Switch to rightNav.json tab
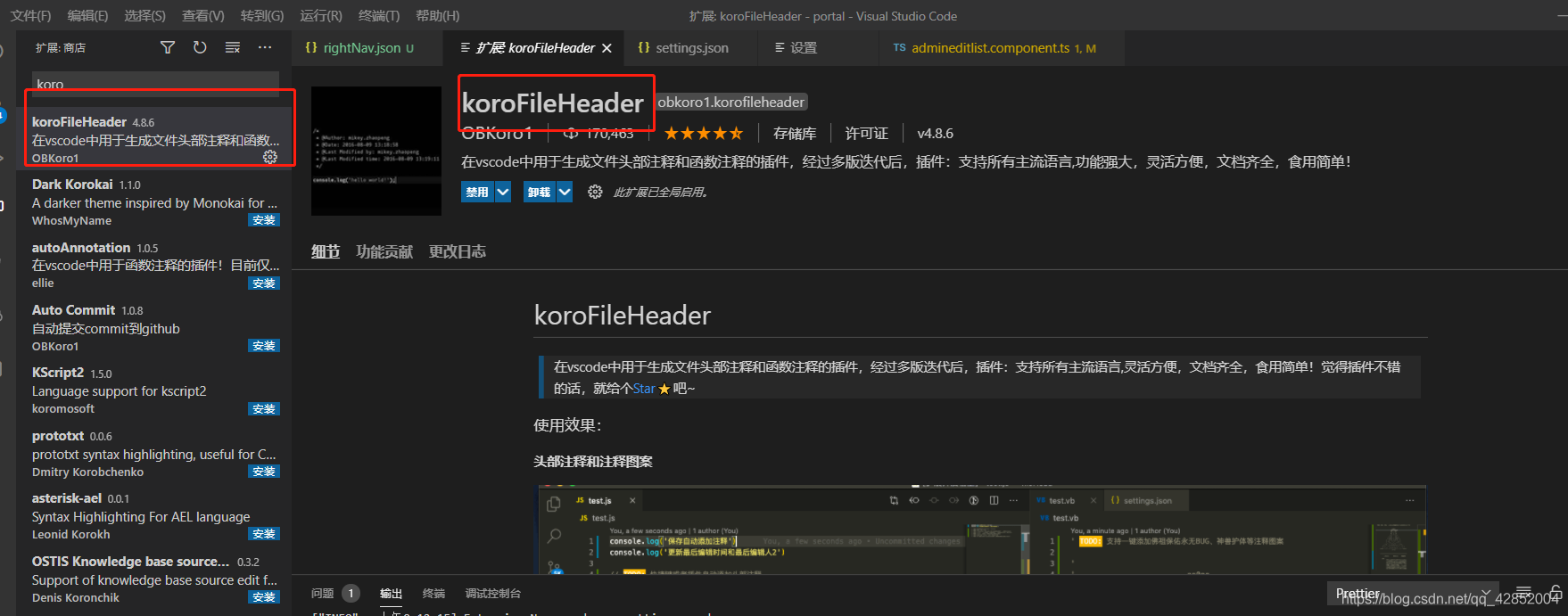Screen dimensions: 1568x616 pos(367,48)
